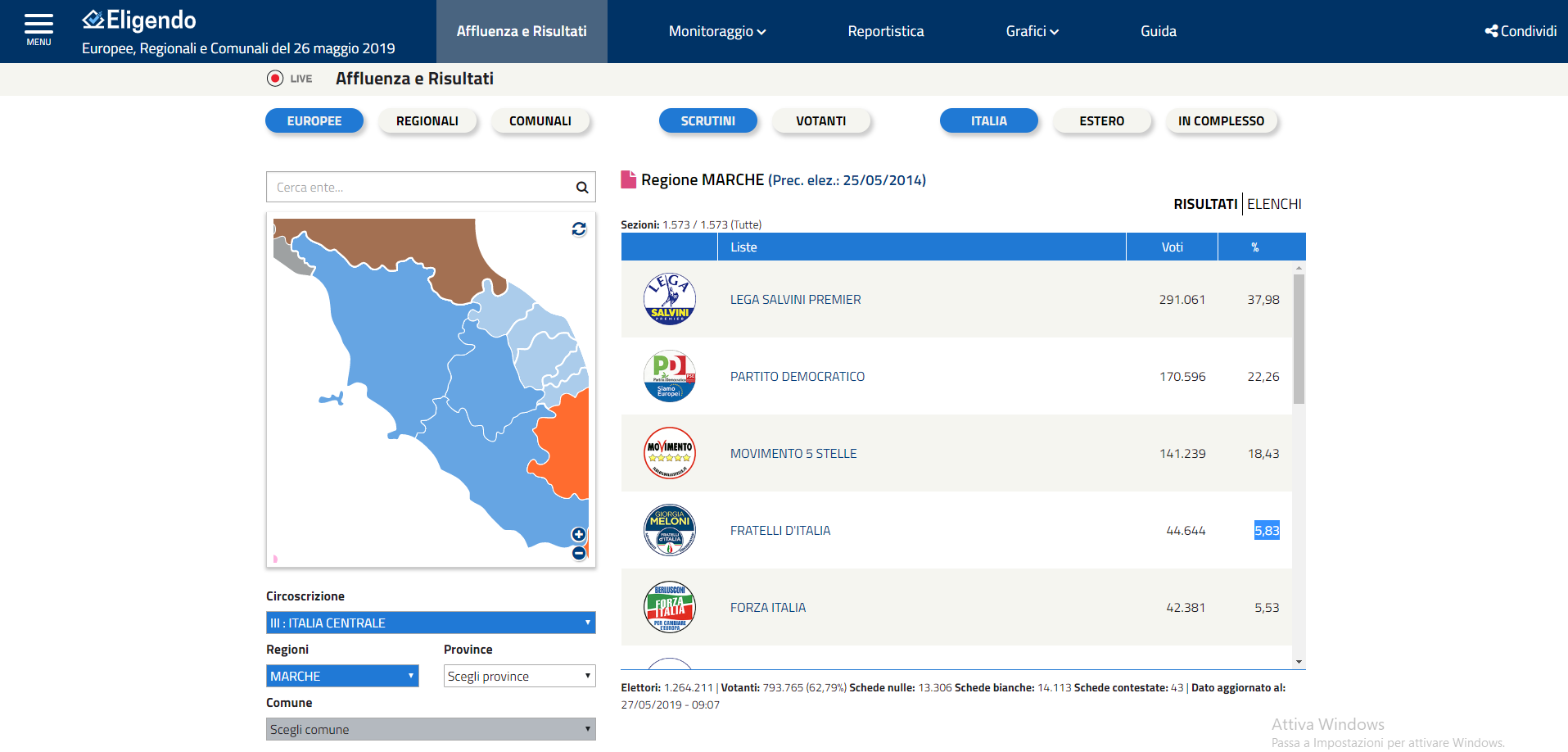Image resolution: width=1568 pixels, height=752 pixels.
Task: Switch to VOTANTI view
Action: pyautogui.click(x=821, y=120)
